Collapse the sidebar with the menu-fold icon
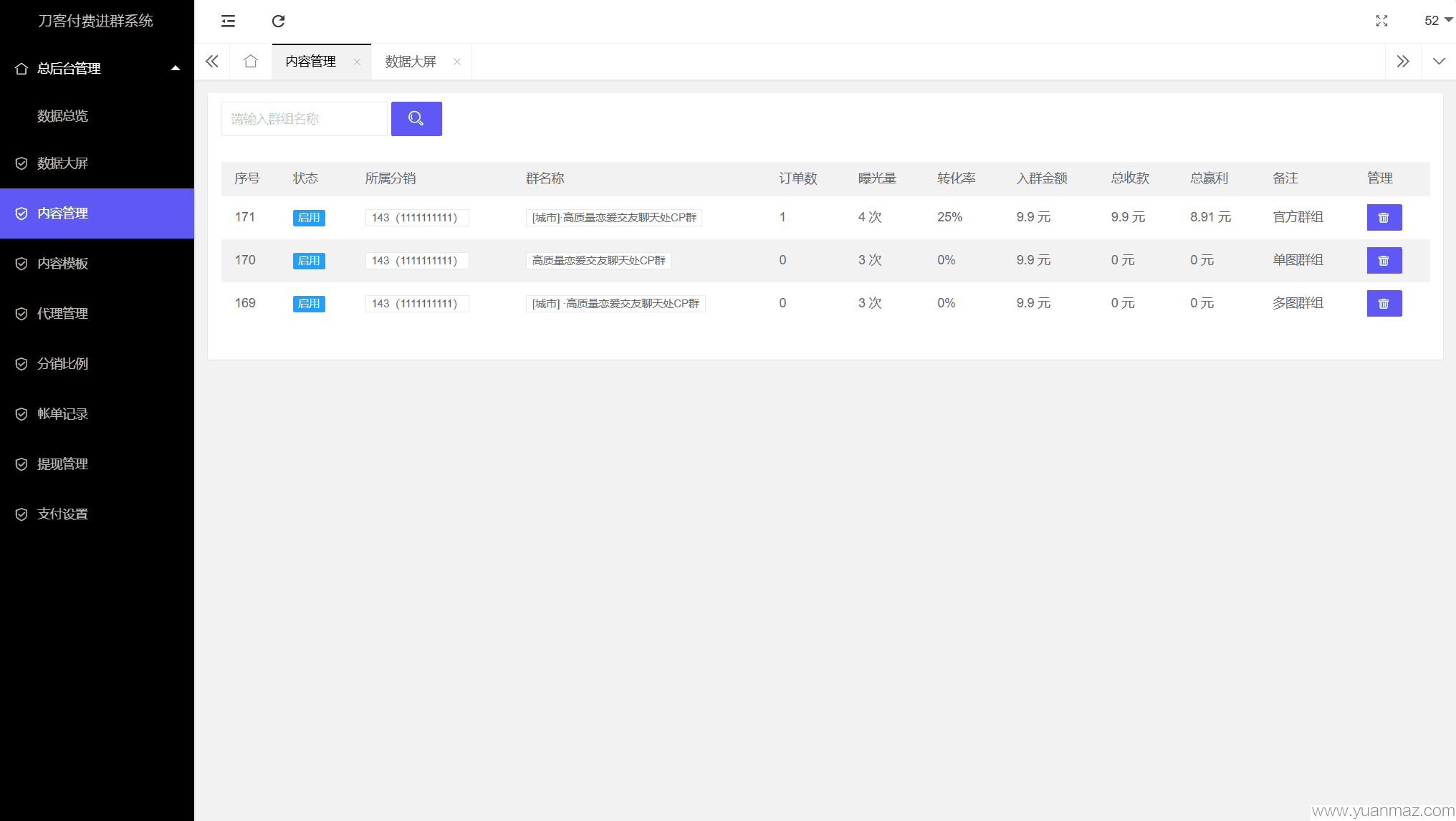Viewport: 1456px width, 821px height. (x=228, y=21)
